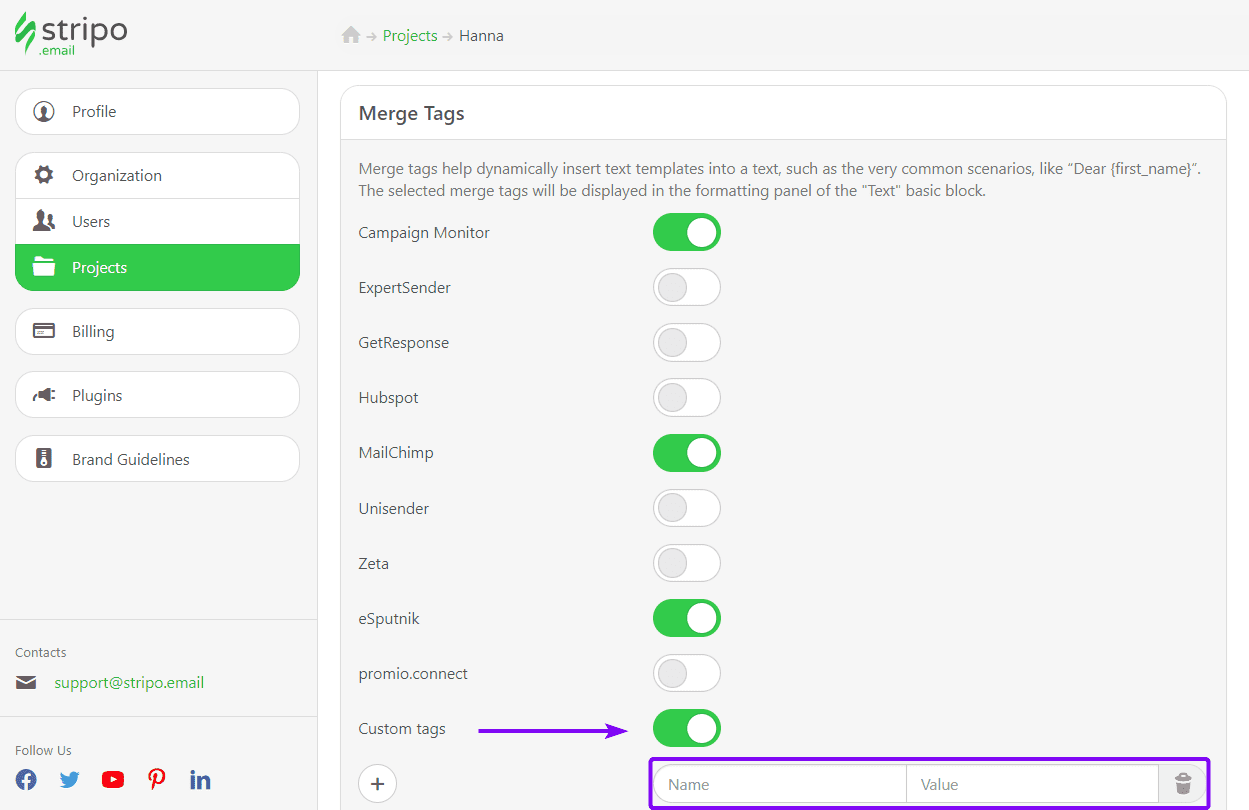
Task: Open the Profile settings via the profile icon
Action: pos(44,111)
